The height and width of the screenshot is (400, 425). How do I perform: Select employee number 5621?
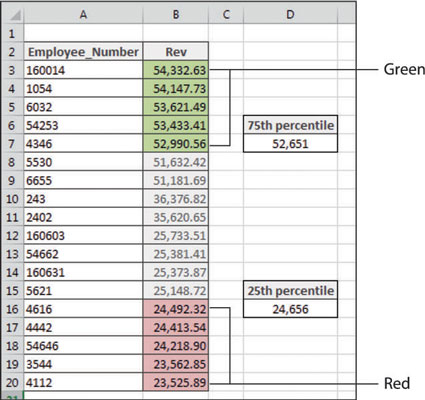point(83,291)
